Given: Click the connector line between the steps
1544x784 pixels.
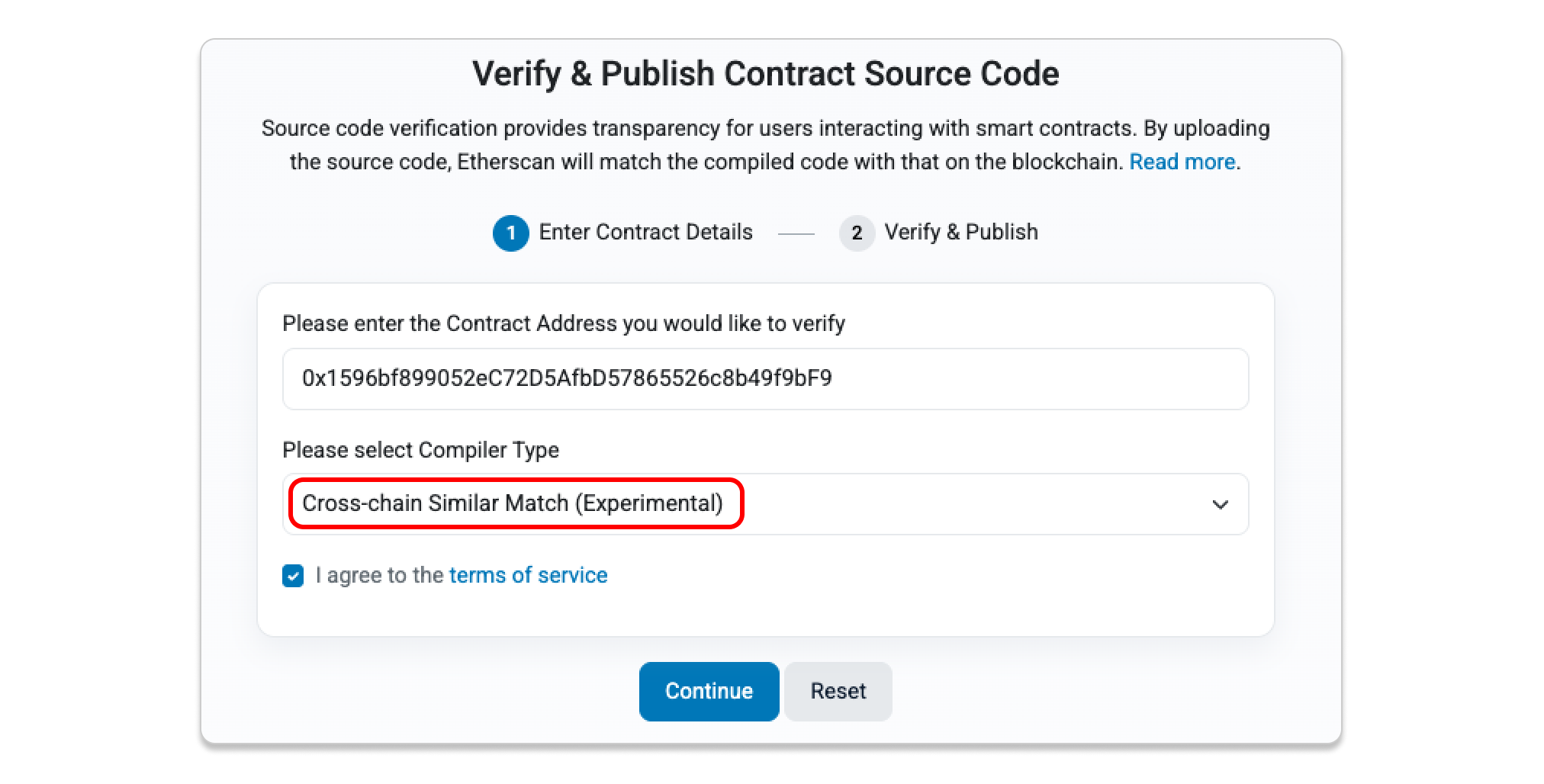Looking at the screenshot, I should (x=796, y=233).
